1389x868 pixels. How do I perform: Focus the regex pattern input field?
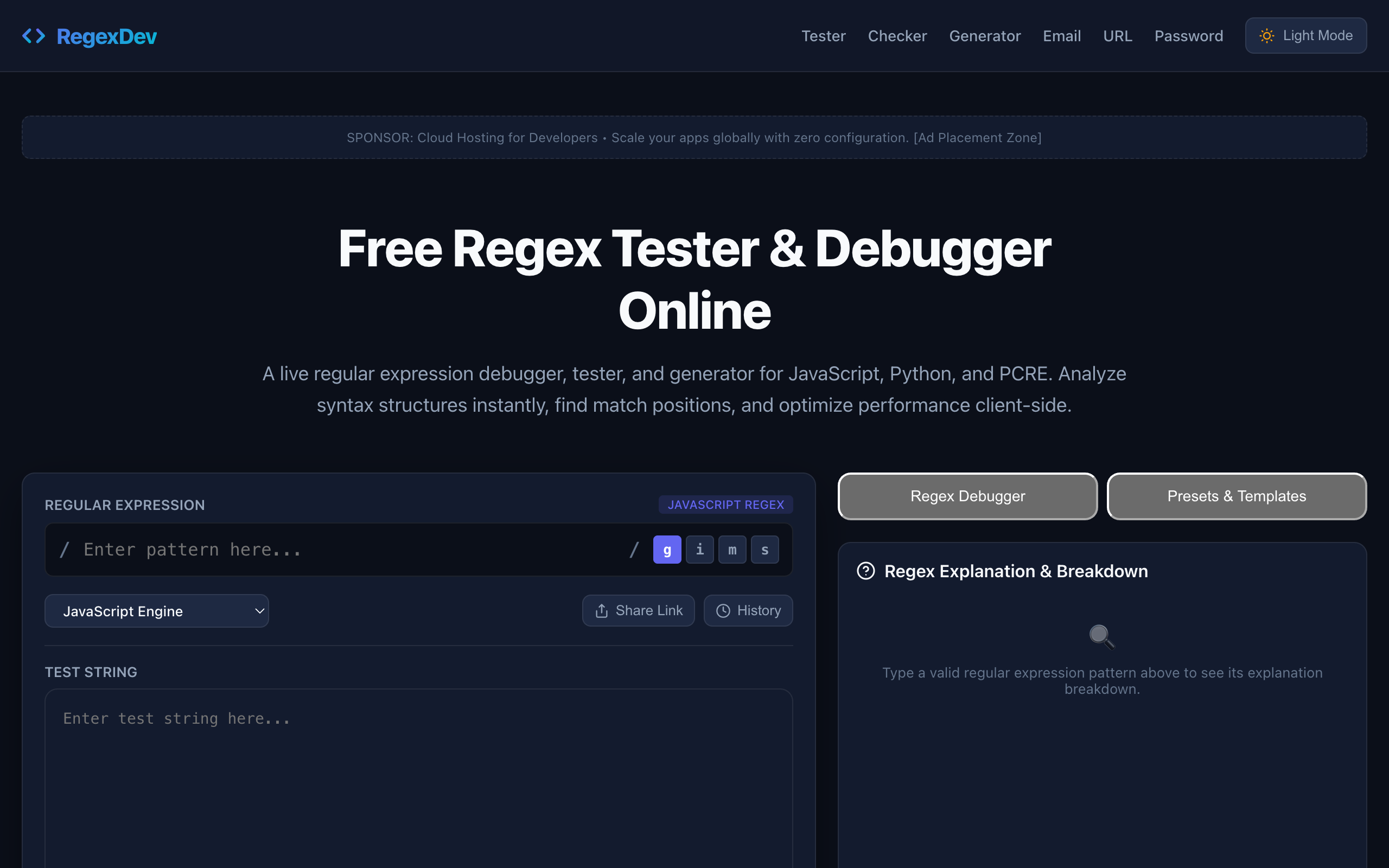click(350, 550)
